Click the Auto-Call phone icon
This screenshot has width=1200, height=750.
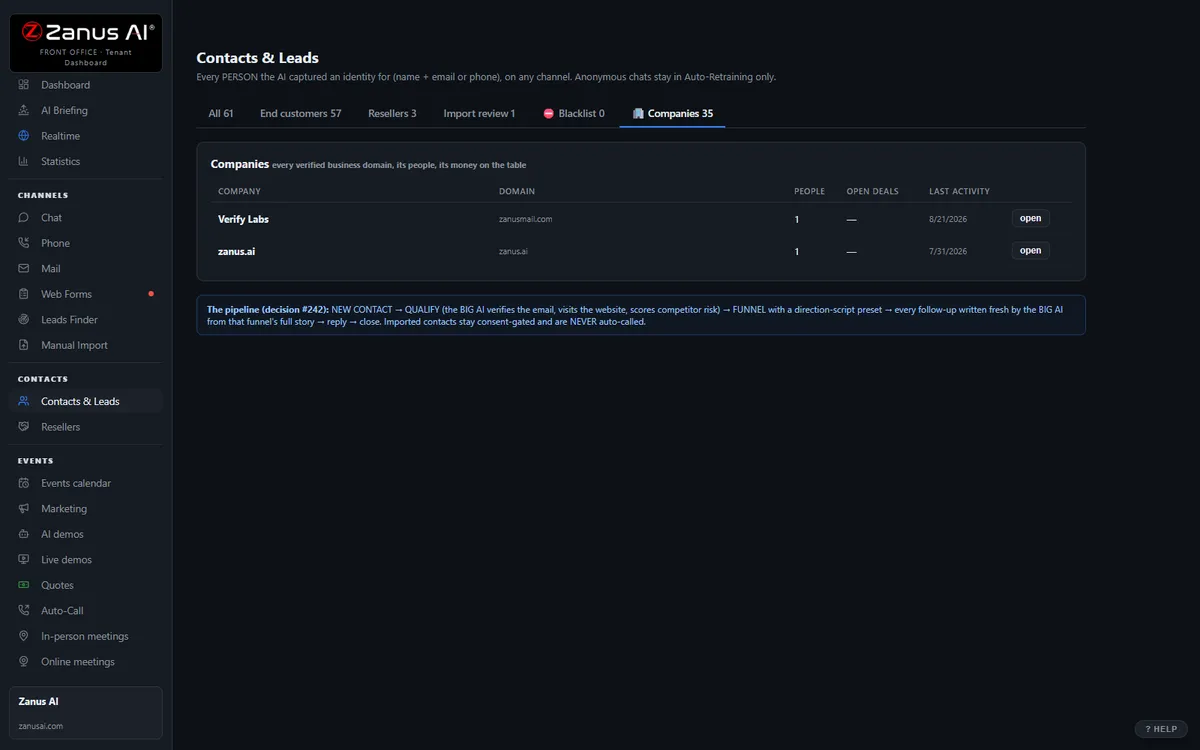tap(24, 610)
